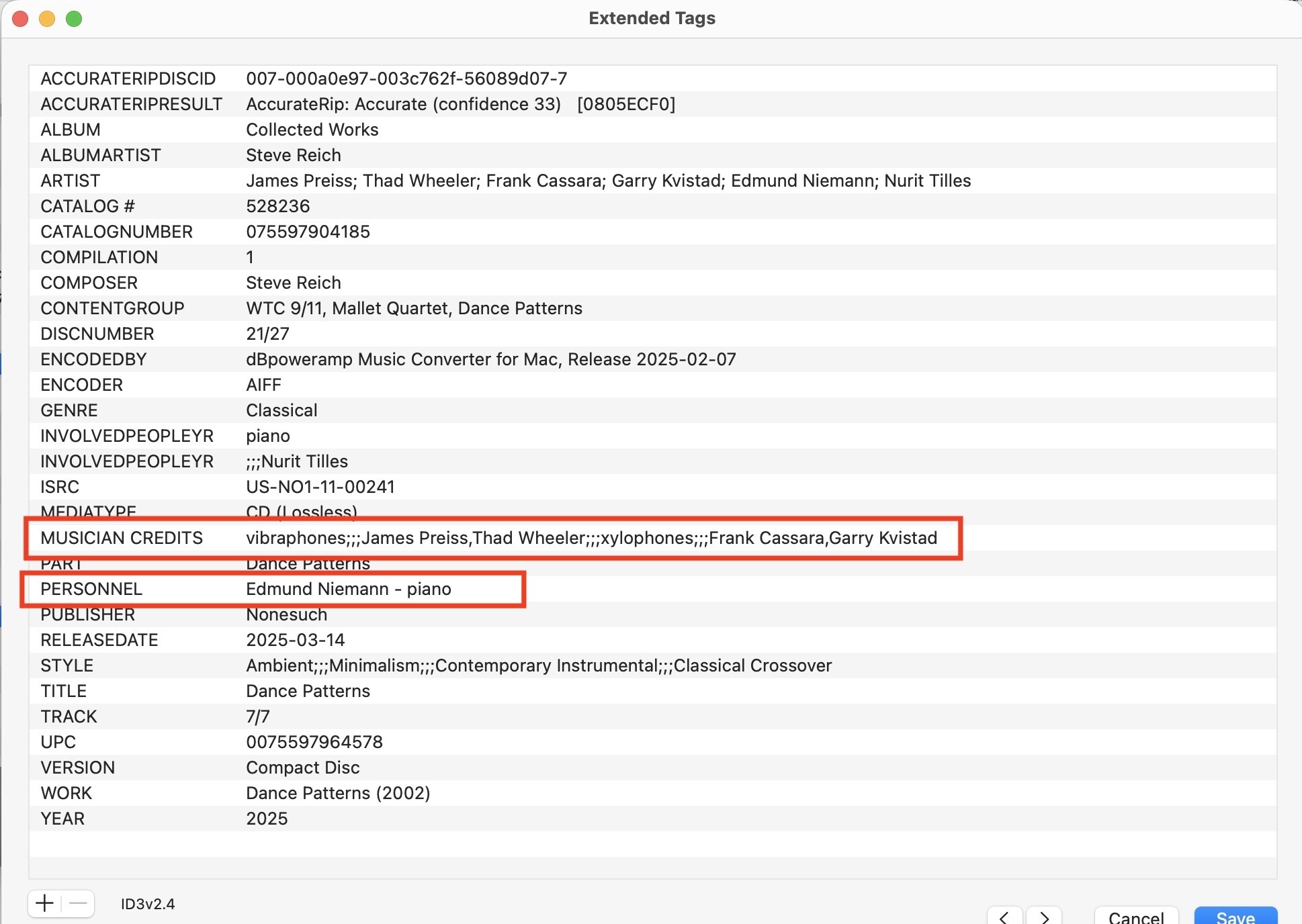Select the MUSICIAN CREDITS tag row
This screenshot has width=1302, height=924.
pyautogui.click(x=122, y=538)
